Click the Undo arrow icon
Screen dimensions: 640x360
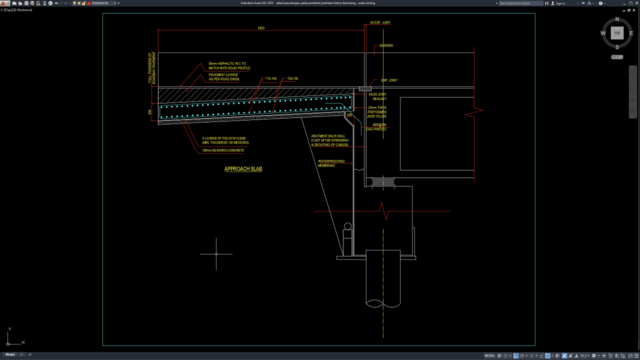(56, 3)
